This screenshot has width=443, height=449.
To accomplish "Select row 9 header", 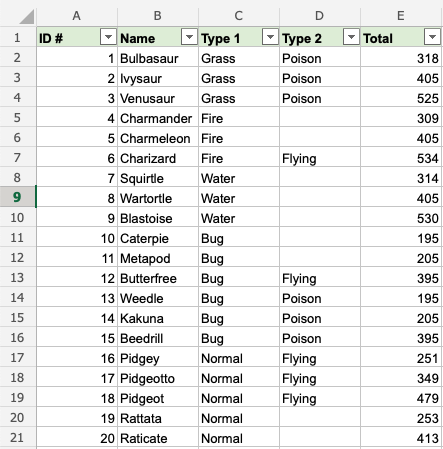I will click(17, 197).
